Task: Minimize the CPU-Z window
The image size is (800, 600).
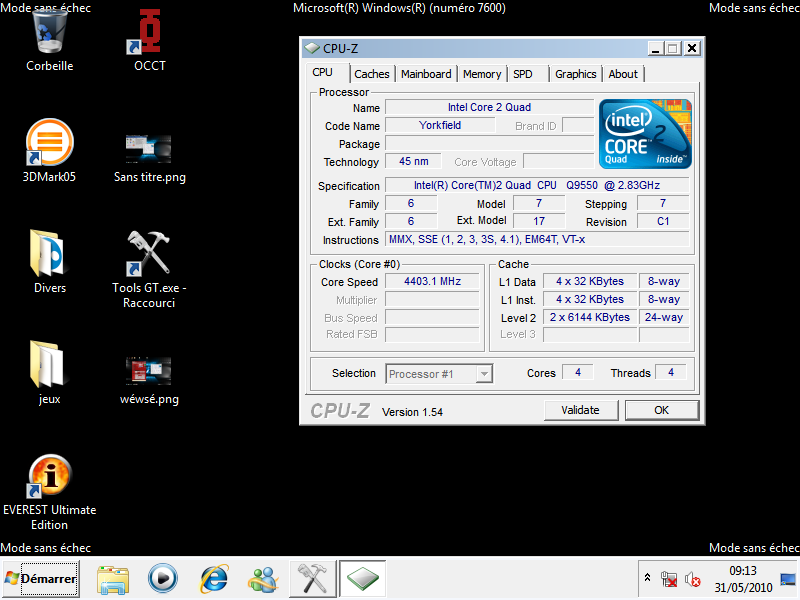Action: [x=656, y=48]
